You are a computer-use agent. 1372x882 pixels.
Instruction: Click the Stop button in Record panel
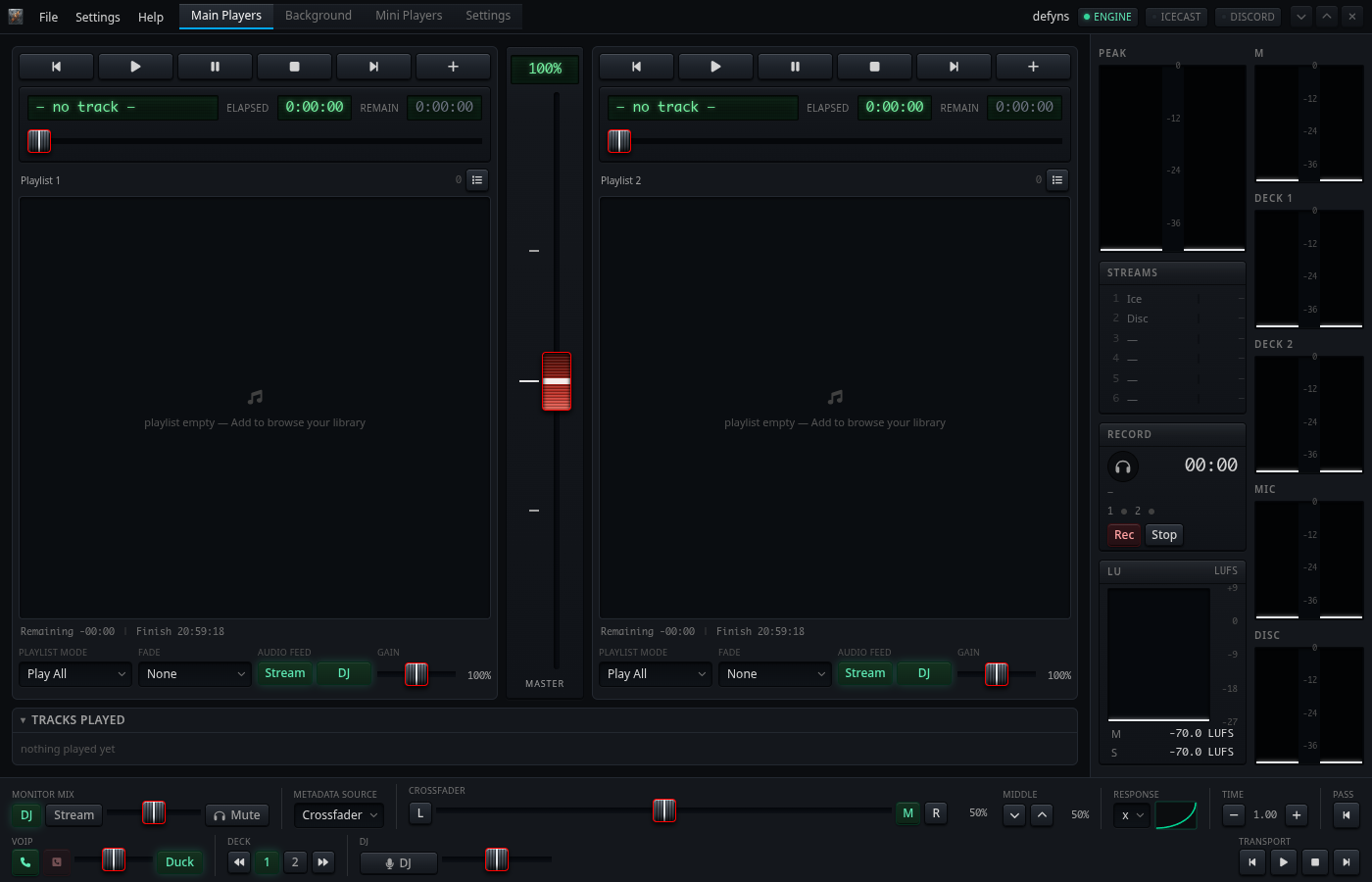click(1164, 535)
